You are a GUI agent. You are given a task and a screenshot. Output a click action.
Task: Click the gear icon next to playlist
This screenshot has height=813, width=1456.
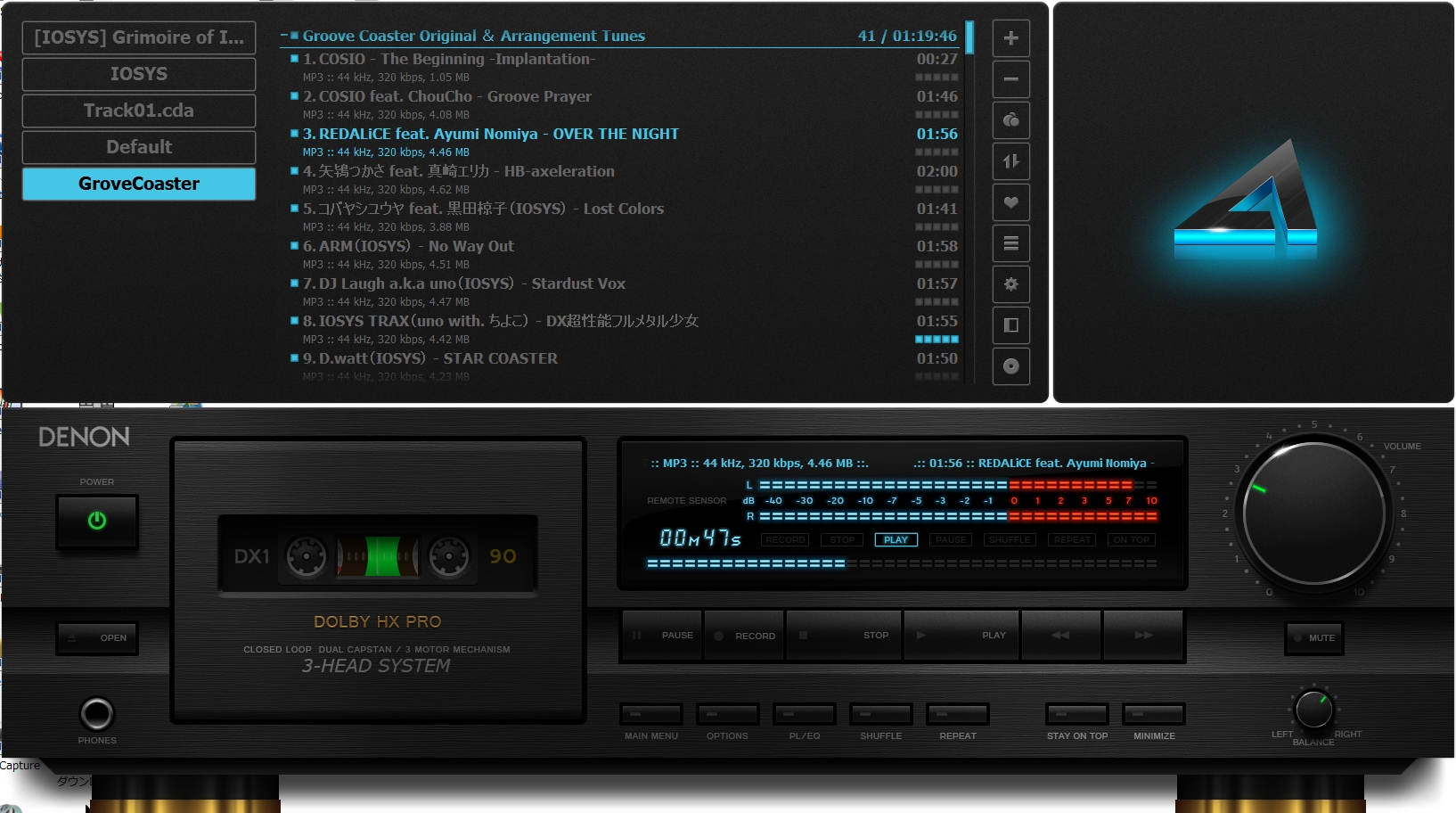1011,284
